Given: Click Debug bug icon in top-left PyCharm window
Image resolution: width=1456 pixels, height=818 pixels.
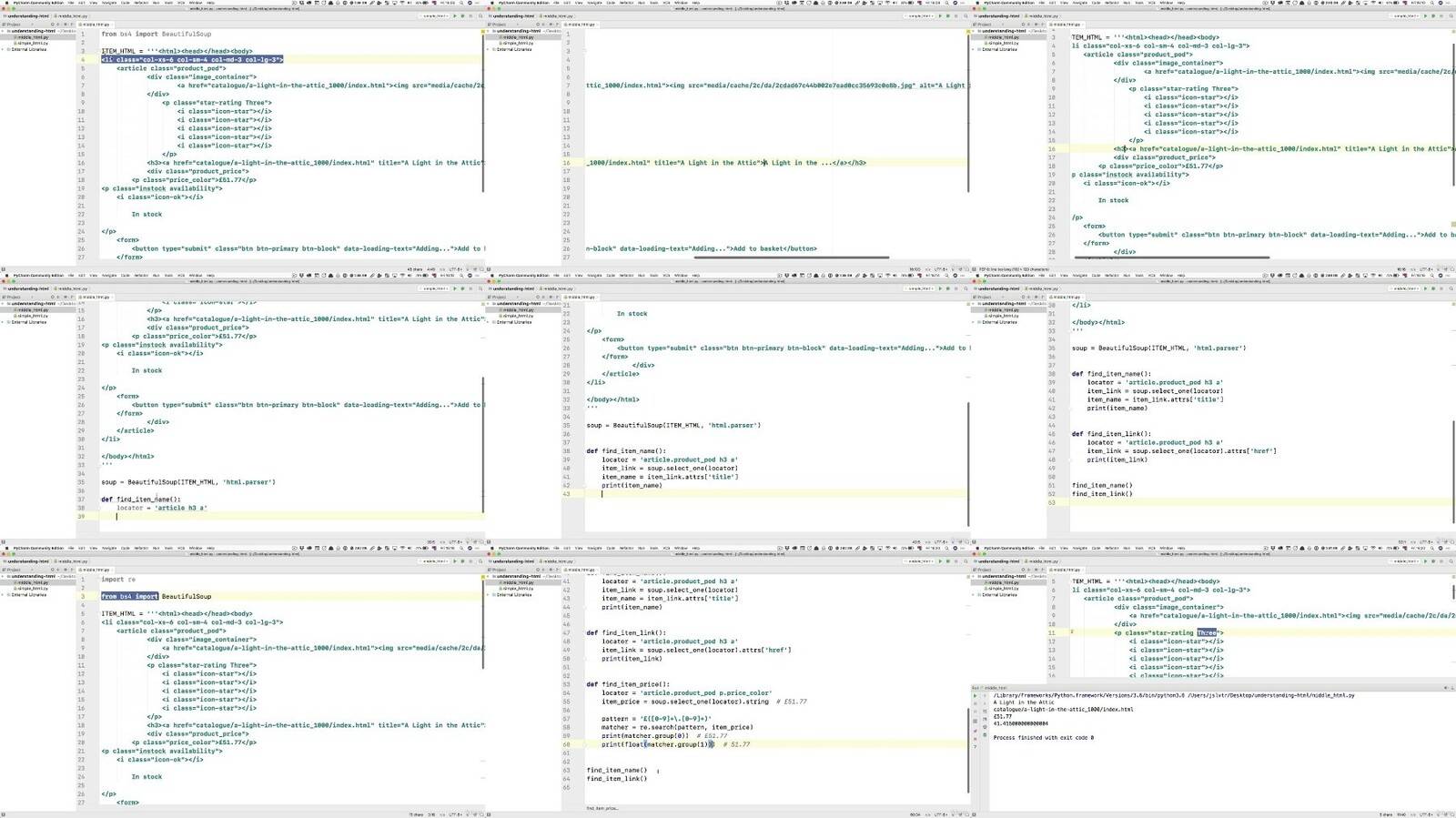Looking at the screenshot, I should (x=462, y=15).
